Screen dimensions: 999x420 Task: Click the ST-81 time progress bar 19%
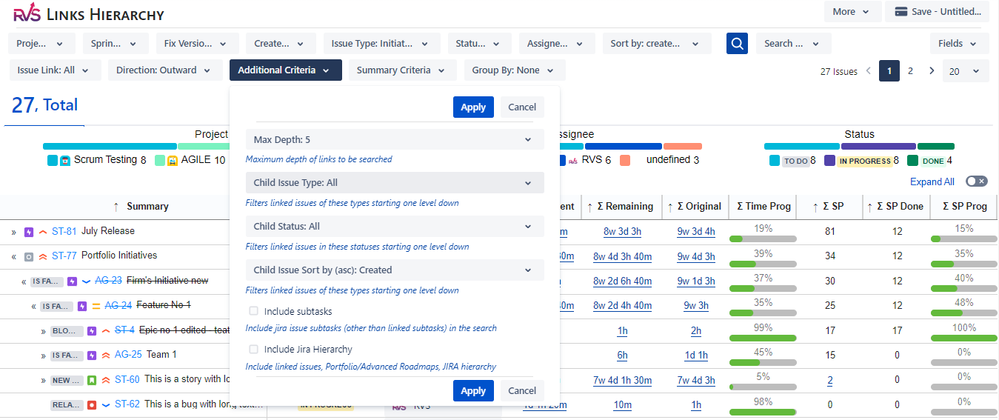click(763, 239)
